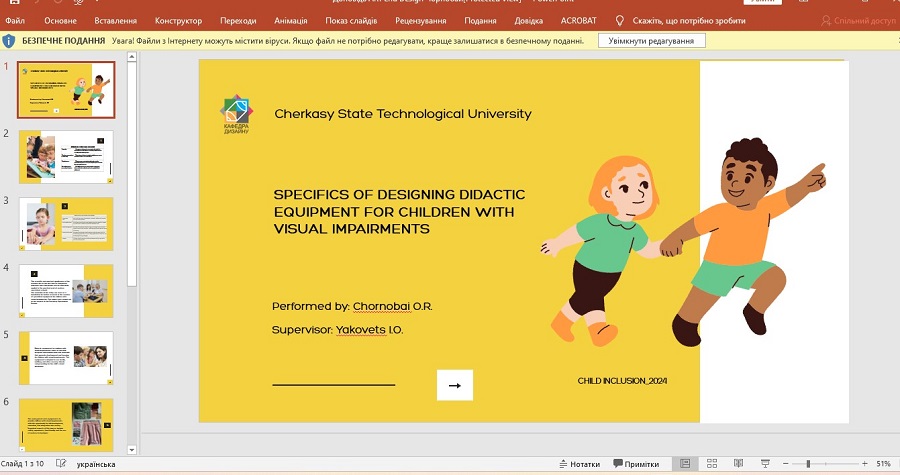Open the Вставлення ribbon tab
This screenshot has width=900, height=475.
(115, 21)
